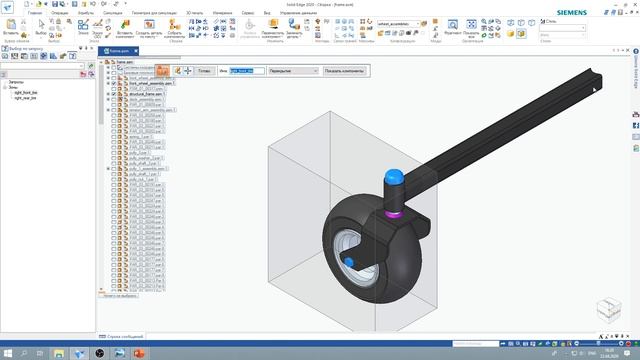
Task: Expand the pully_1_assembly.asm tree node
Action: point(108,168)
